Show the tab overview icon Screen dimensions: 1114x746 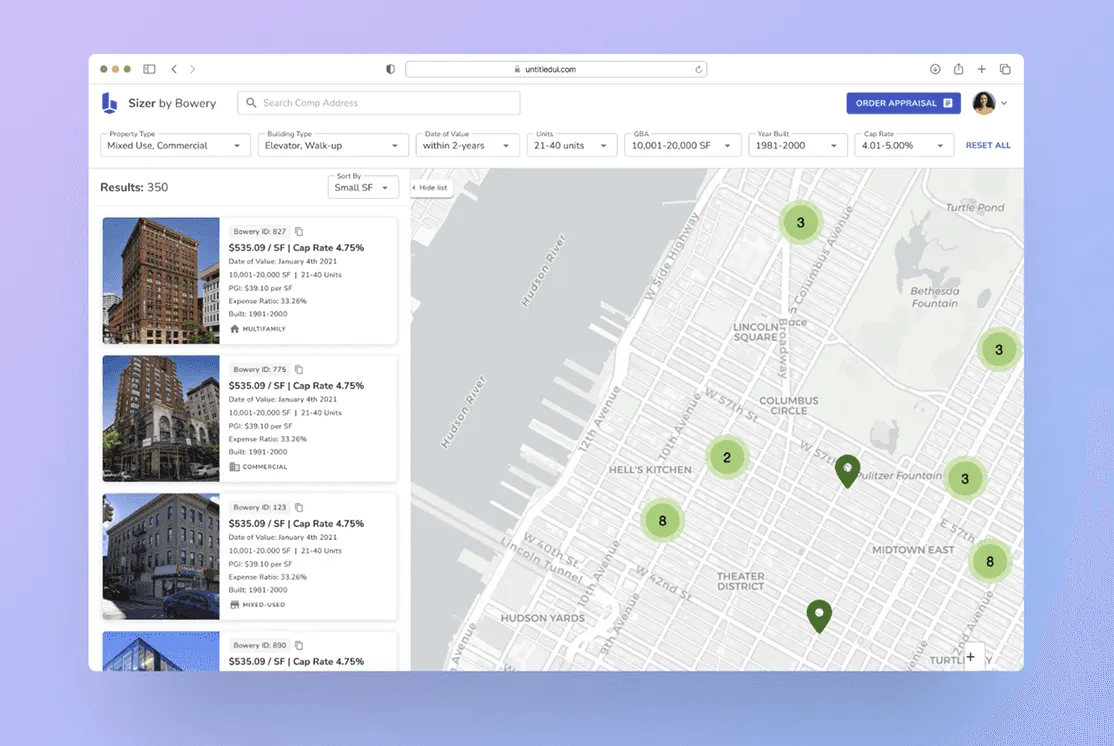pyautogui.click(x=1005, y=69)
